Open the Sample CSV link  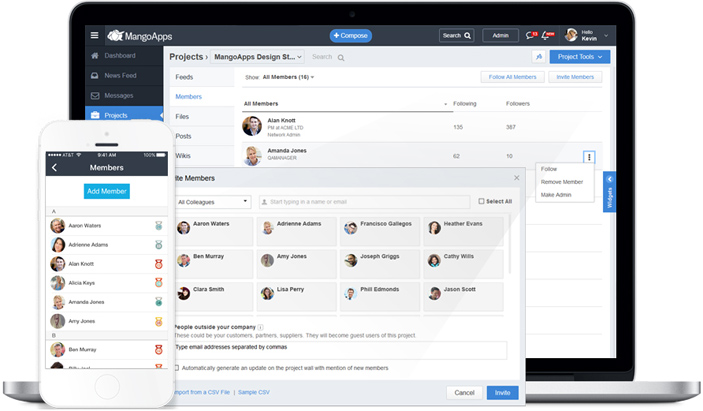click(x=254, y=392)
